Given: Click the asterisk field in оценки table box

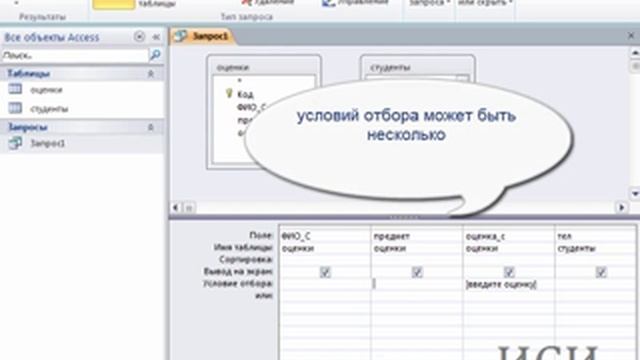Looking at the screenshot, I should 240,81.
